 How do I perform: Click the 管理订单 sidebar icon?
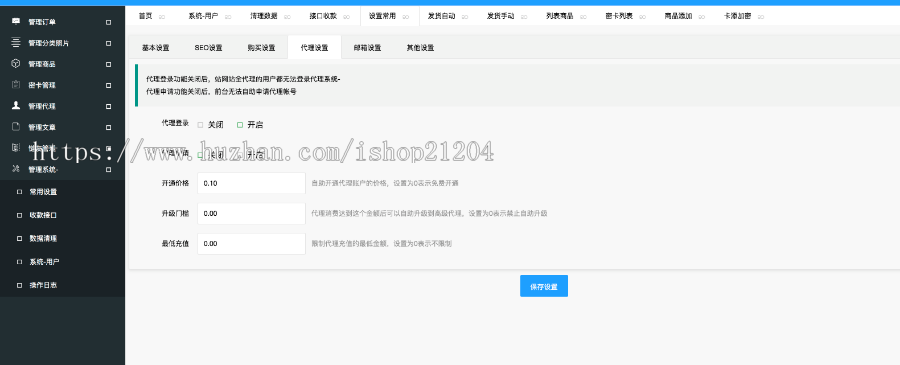click(x=16, y=22)
